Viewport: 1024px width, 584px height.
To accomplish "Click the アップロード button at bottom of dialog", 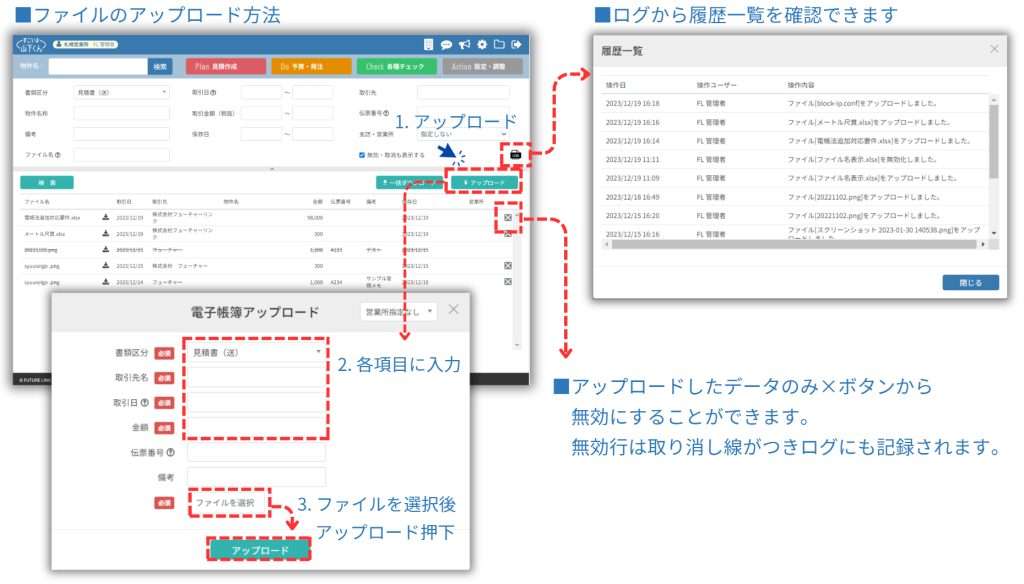I will 260,551.
